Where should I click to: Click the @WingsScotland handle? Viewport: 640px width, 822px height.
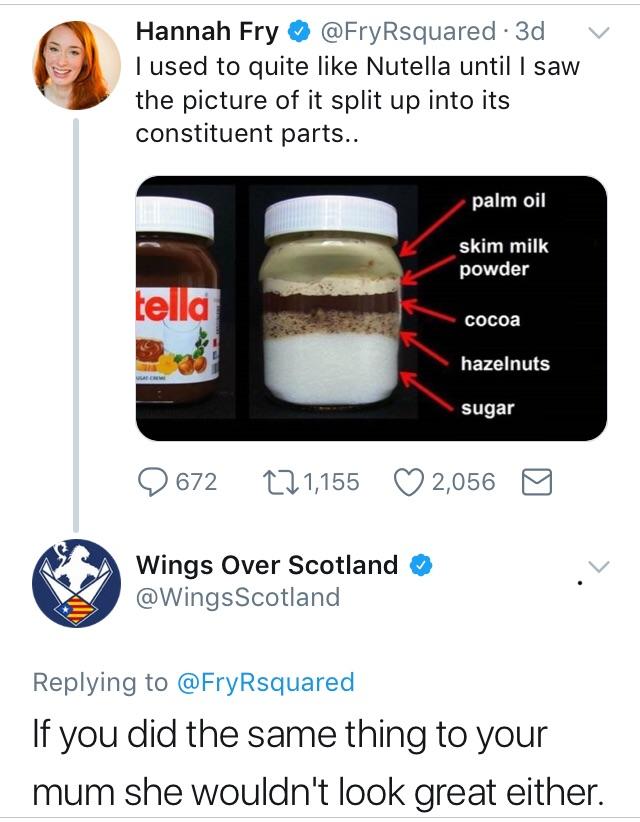(x=238, y=598)
